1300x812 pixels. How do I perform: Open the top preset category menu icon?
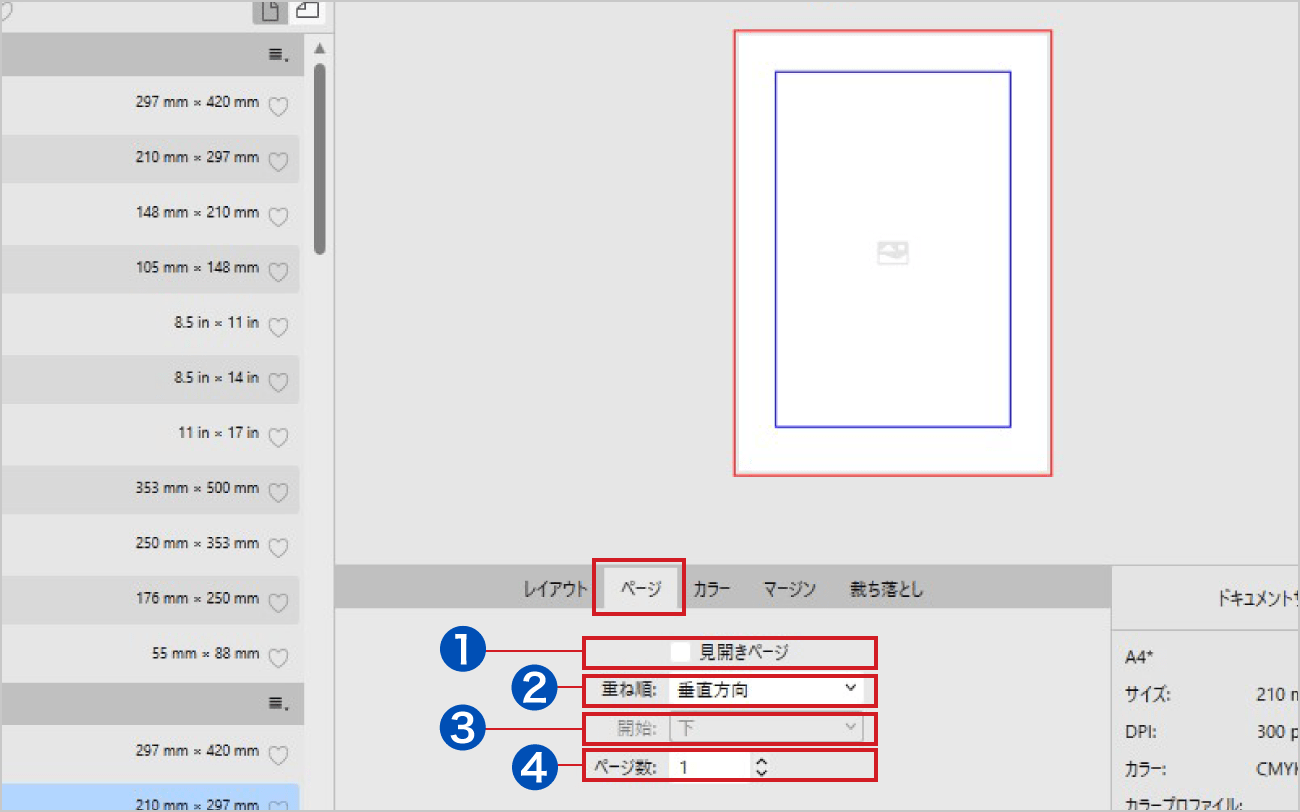pos(278,56)
